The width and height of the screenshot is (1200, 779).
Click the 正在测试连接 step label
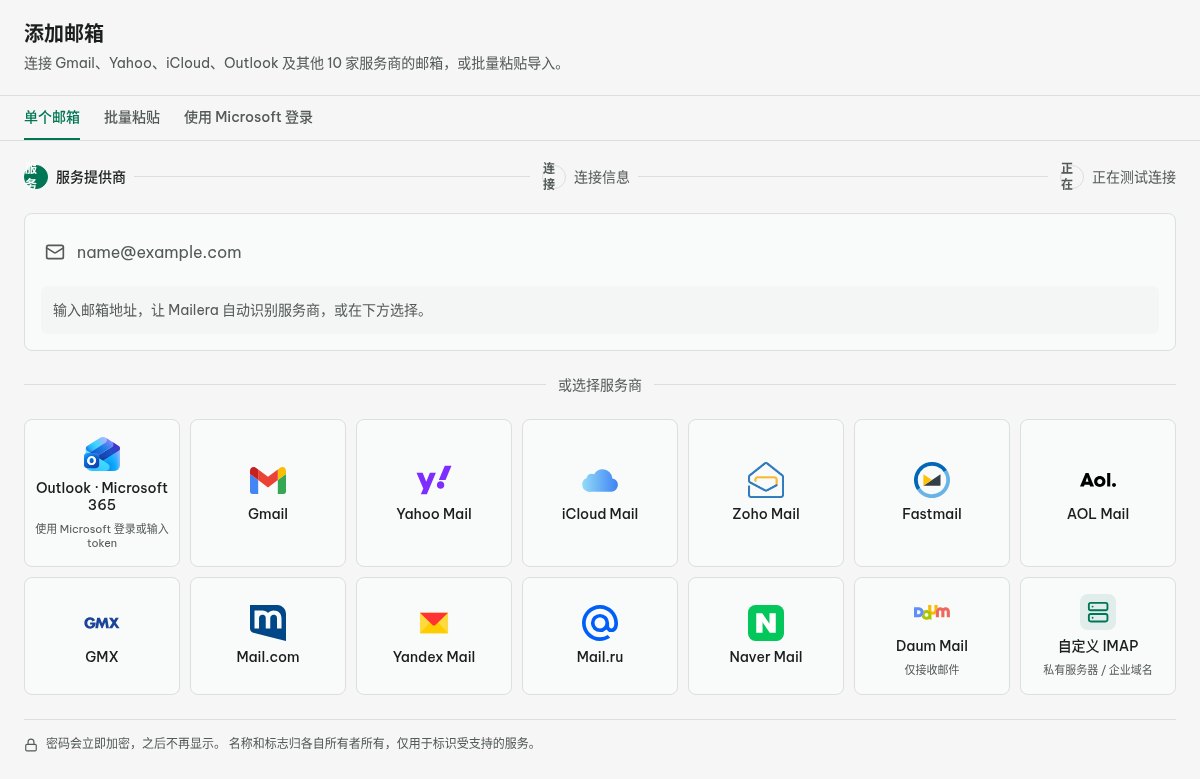tap(1134, 177)
